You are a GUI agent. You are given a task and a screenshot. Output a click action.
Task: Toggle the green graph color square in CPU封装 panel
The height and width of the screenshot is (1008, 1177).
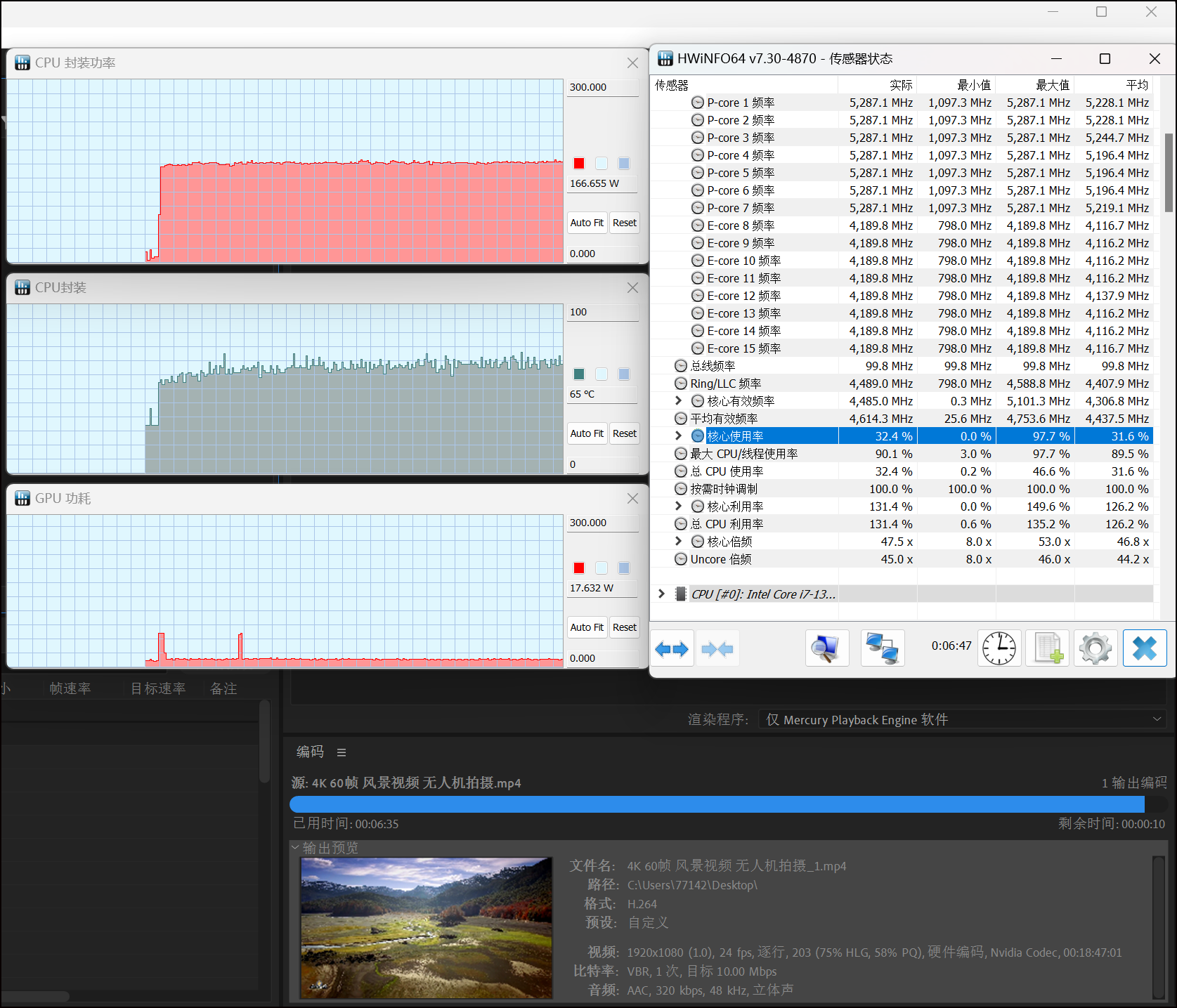point(578,374)
